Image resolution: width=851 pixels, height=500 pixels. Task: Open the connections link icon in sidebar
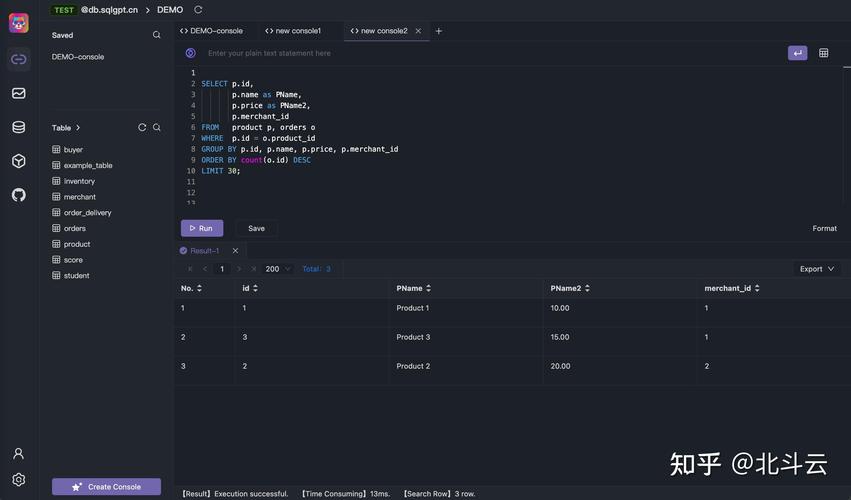click(x=18, y=59)
